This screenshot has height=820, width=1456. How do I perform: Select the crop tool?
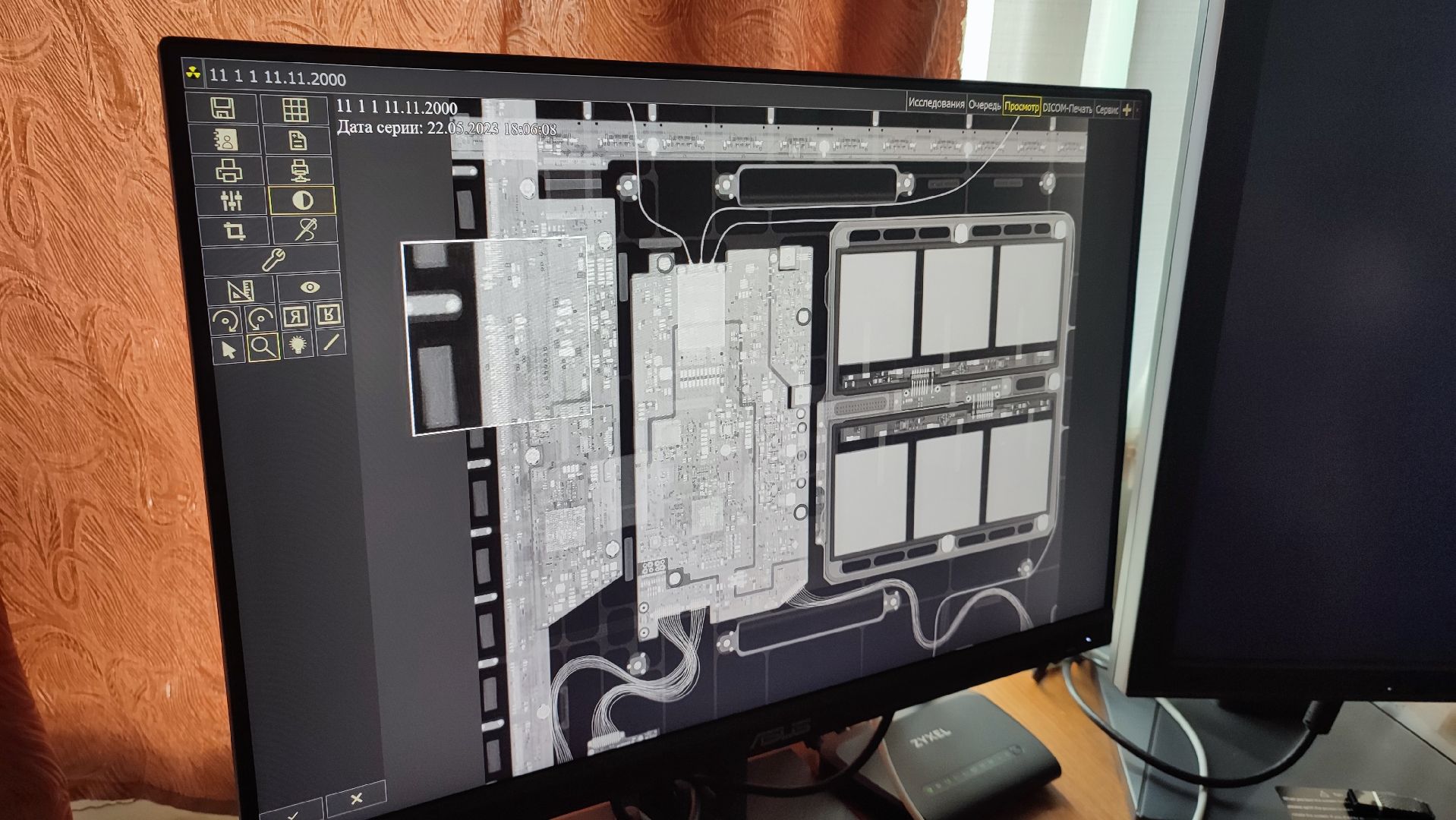[x=234, y=230]
